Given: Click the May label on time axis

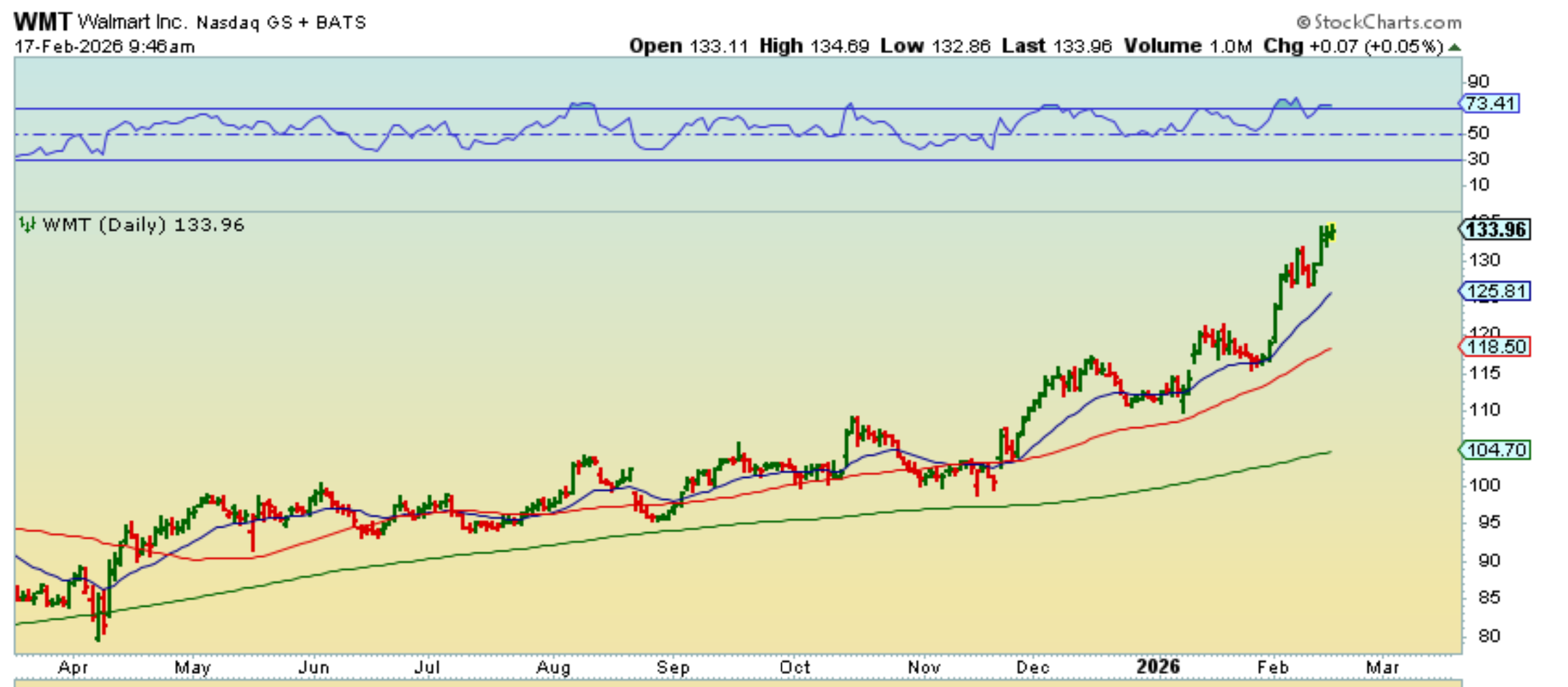Looking at the screenshot, I should pyautogui.click(x=193, y=668).
